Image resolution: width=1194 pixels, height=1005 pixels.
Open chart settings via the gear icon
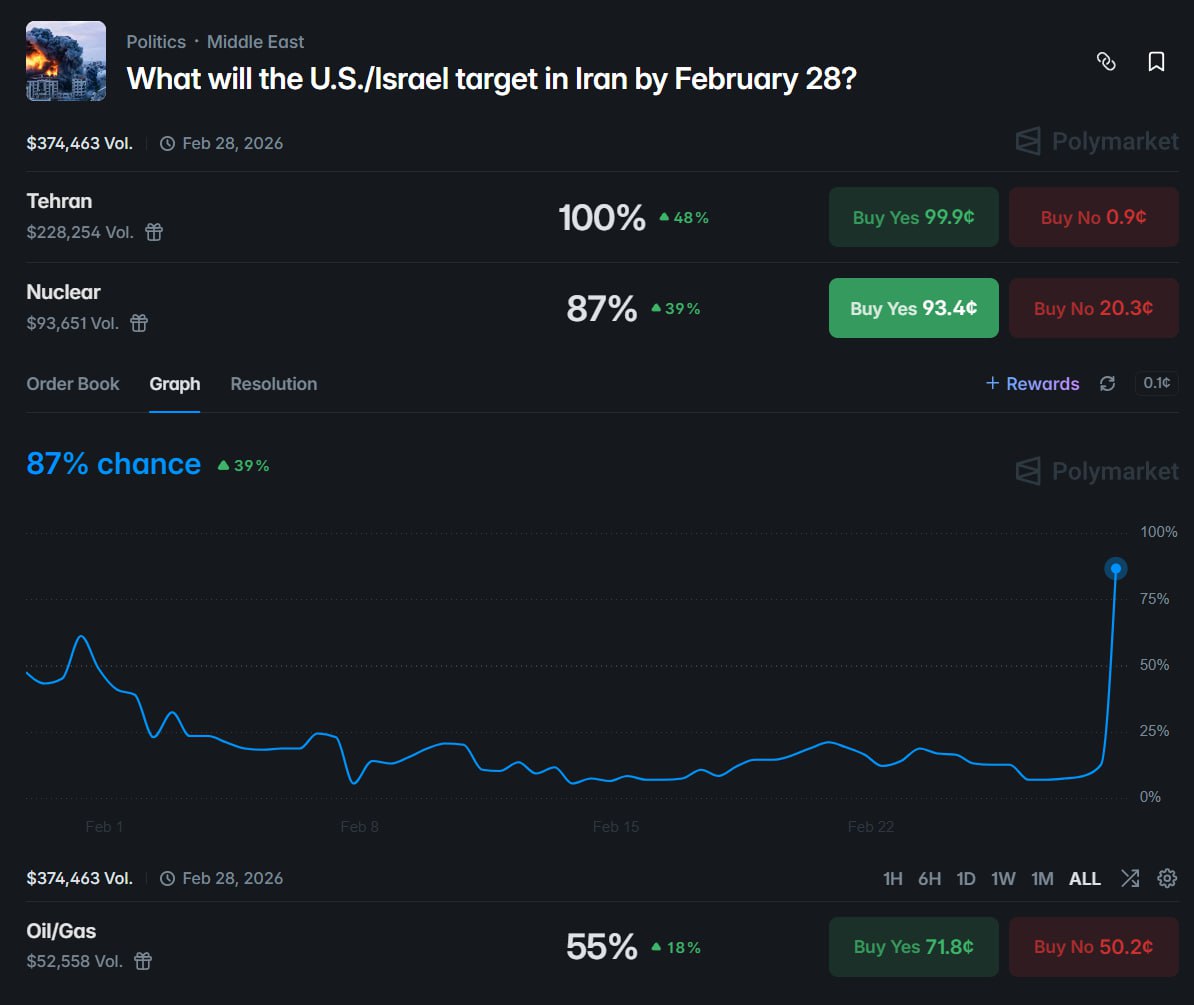(1167, 878)
